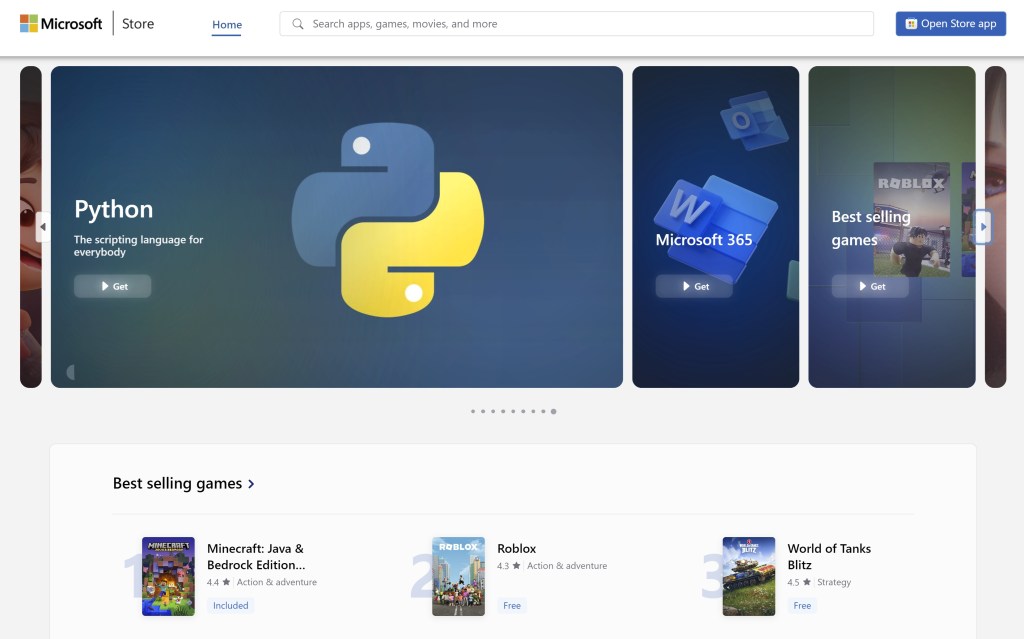1024x639 pixels.
Task: Click the search input field
Action: (x=577, y=23)
